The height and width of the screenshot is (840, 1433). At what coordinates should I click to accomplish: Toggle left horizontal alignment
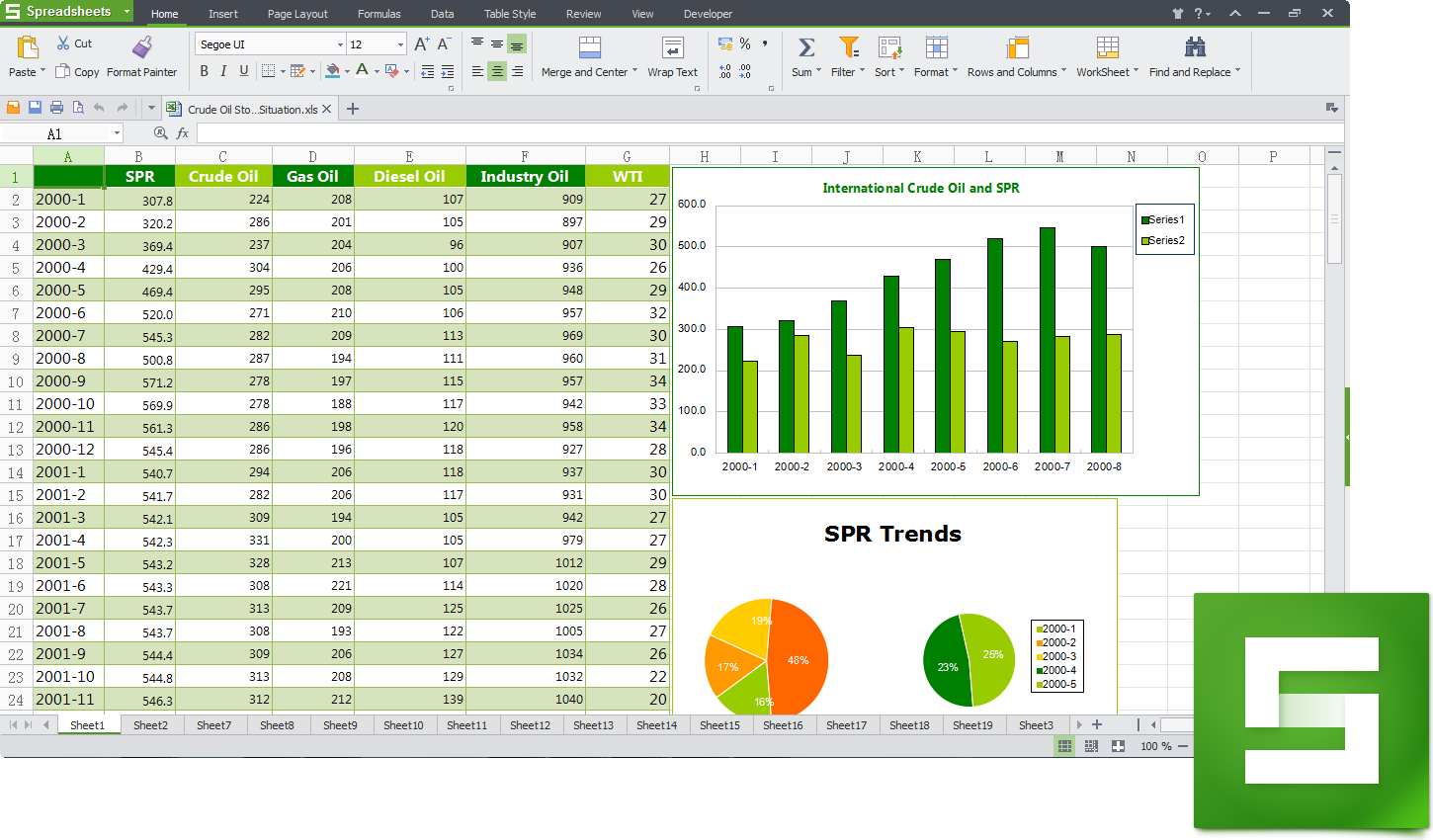pos(477,71)
